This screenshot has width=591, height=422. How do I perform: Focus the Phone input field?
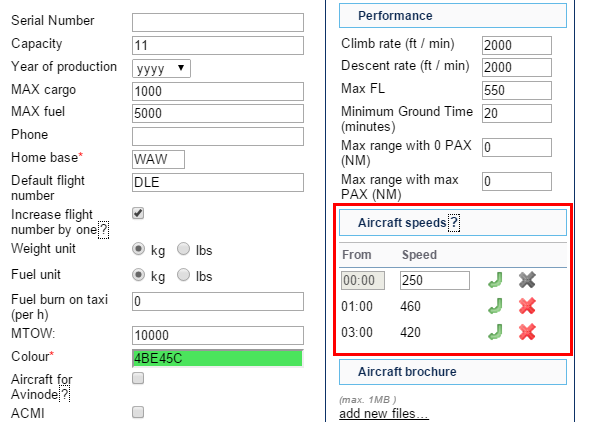(217, 136)
